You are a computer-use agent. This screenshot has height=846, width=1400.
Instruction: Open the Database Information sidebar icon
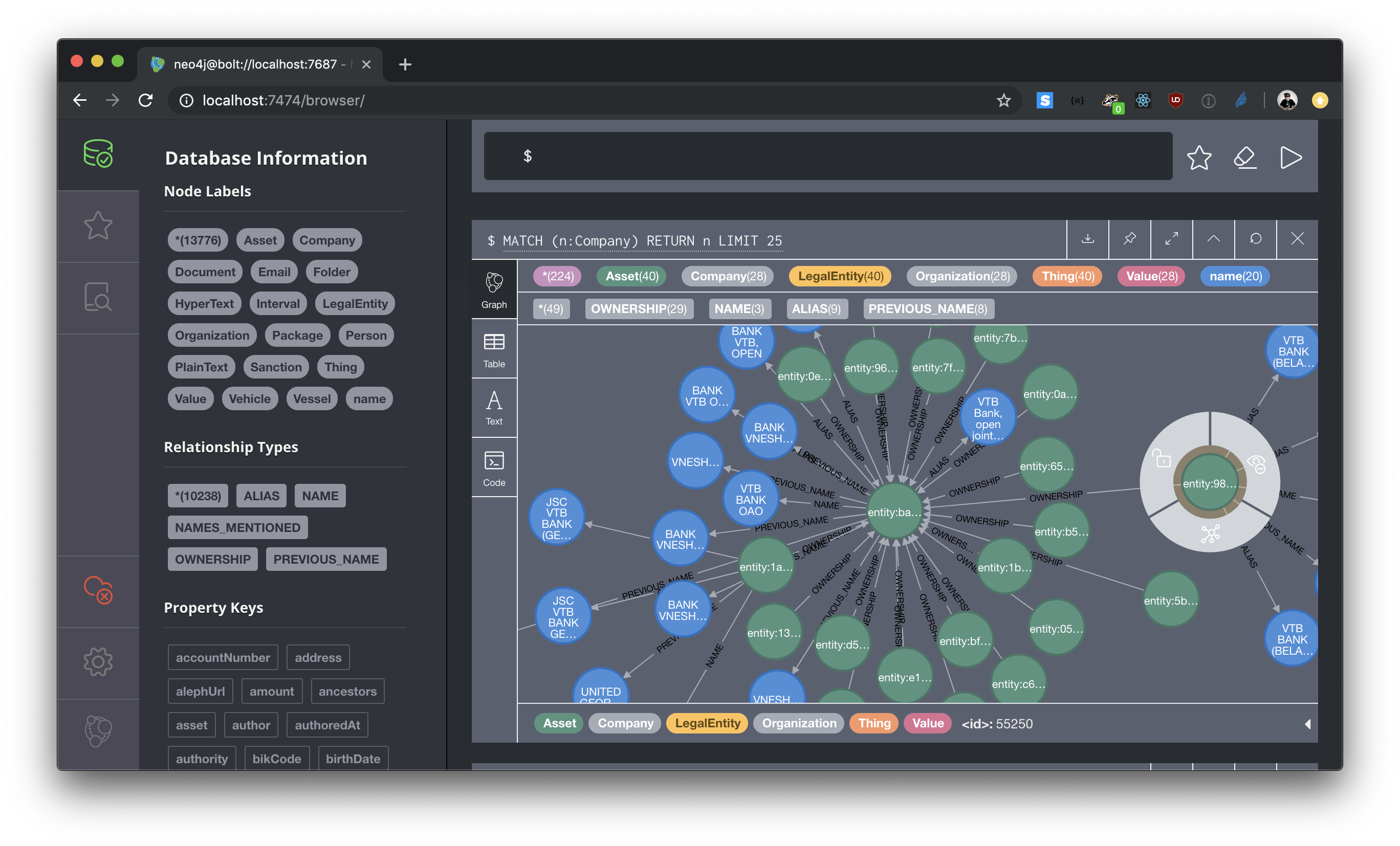98,154
